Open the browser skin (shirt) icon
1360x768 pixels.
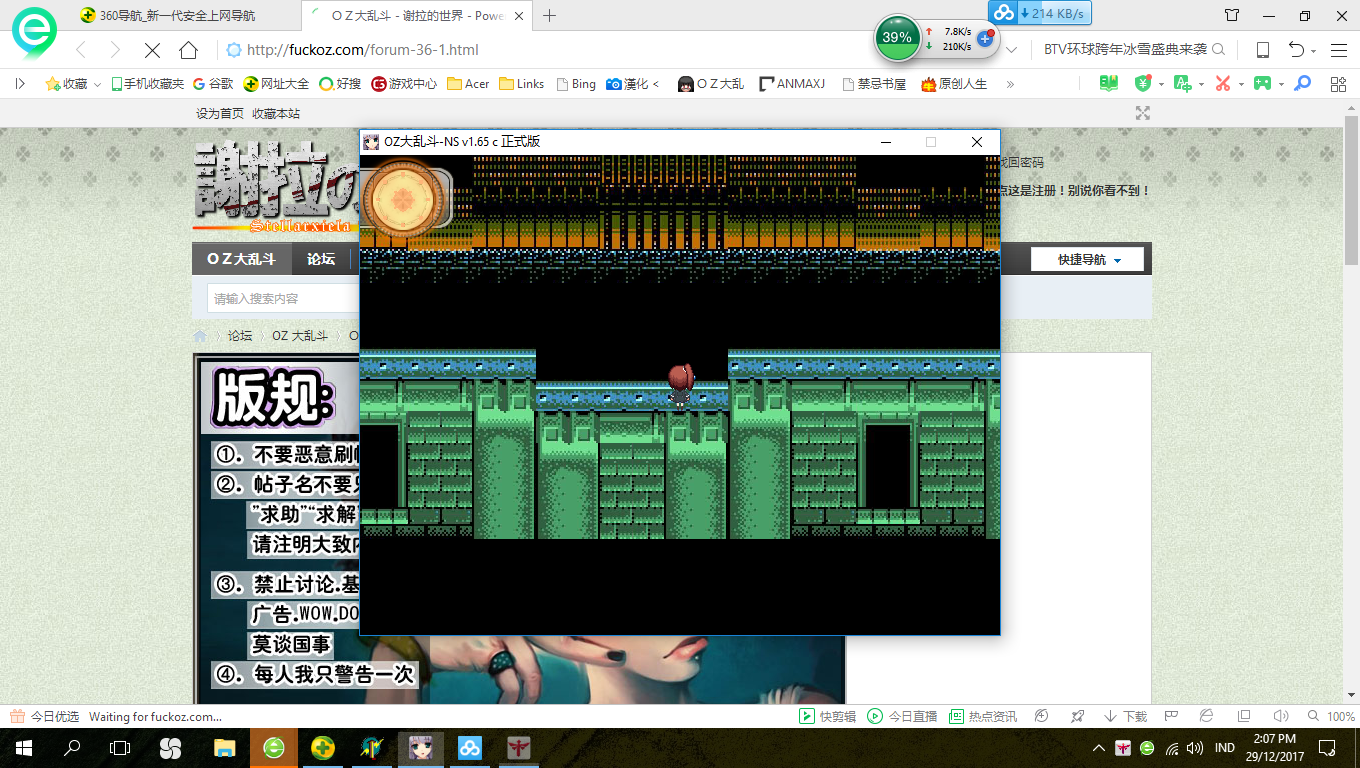(1232, 16)
